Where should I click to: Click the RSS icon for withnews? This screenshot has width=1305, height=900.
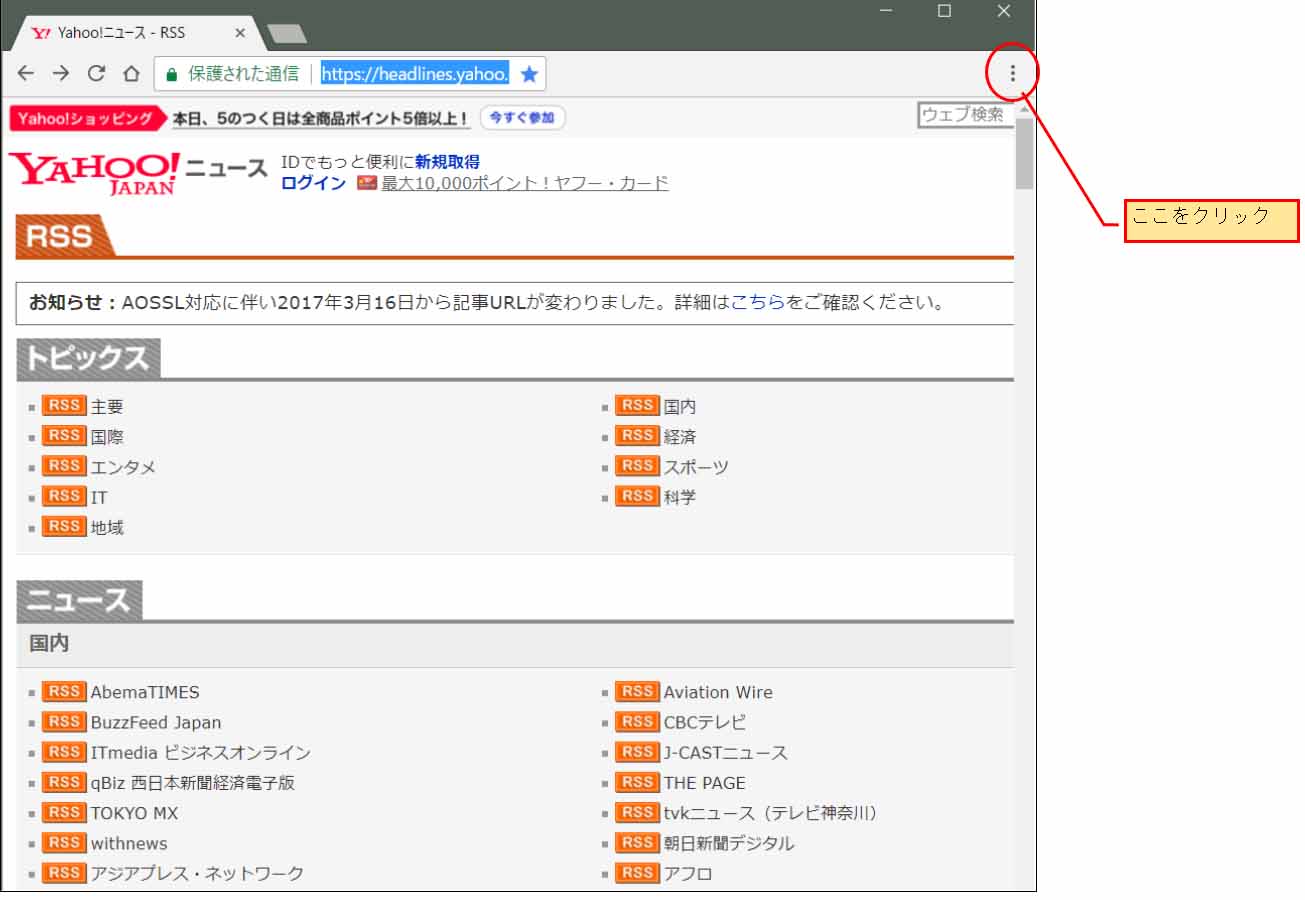(64, 842)
